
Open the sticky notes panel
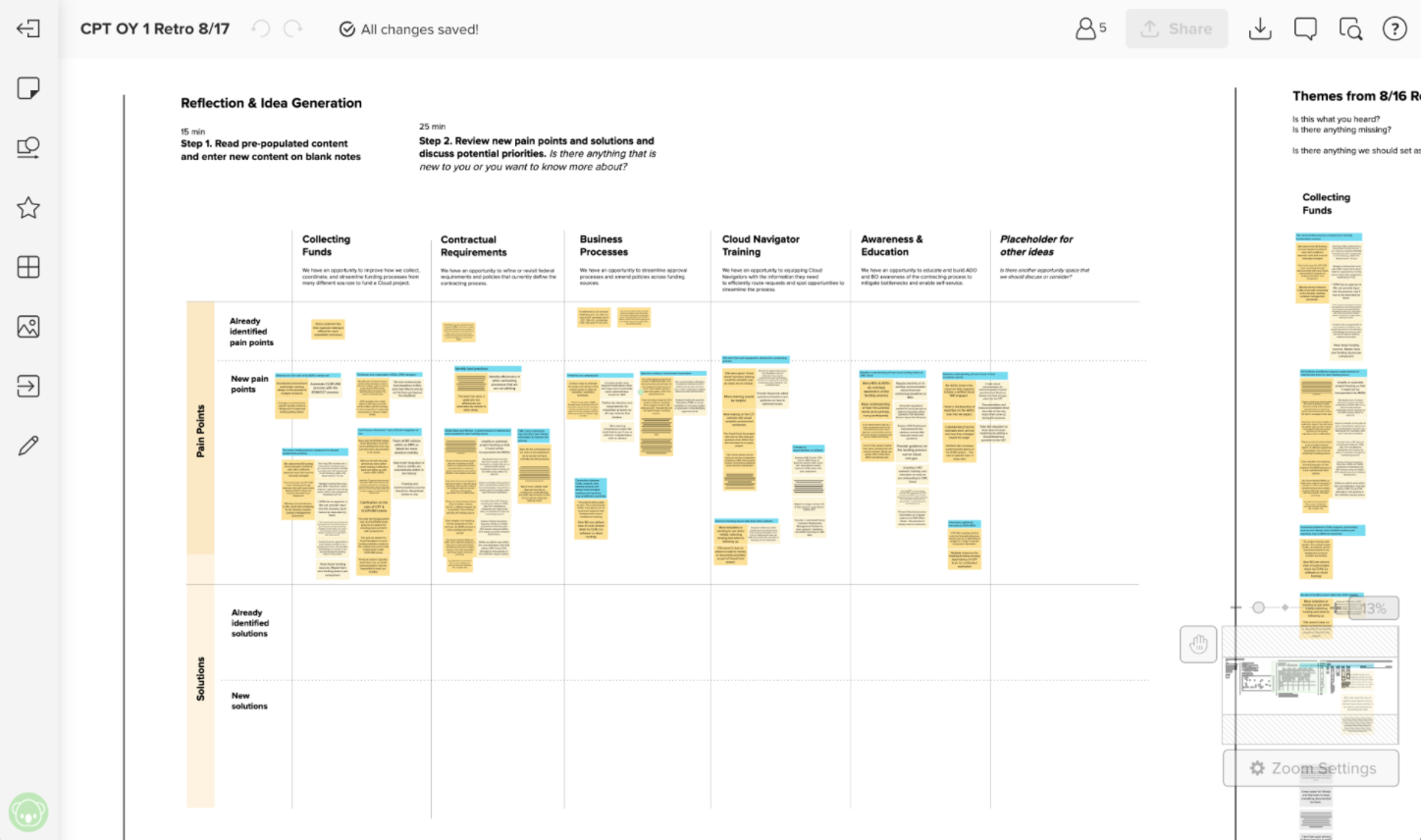[x=28, y=88]
